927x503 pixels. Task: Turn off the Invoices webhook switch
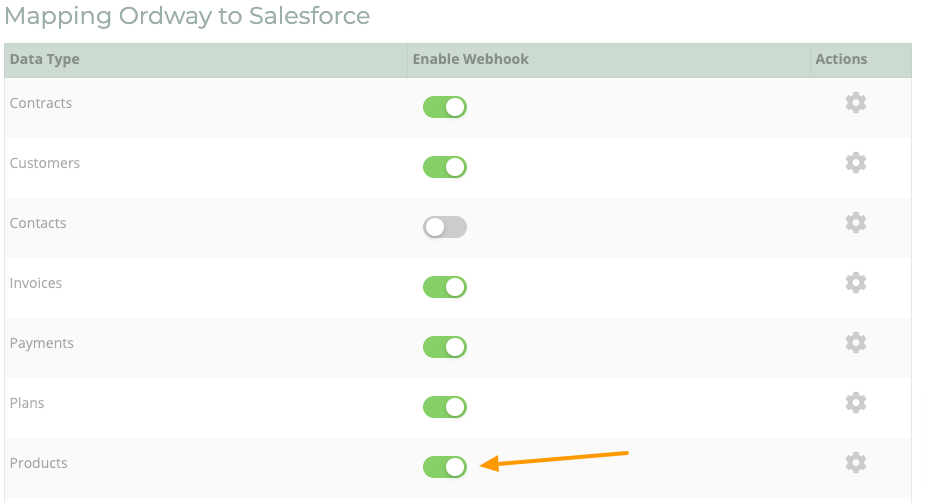[x=445, y=287]
